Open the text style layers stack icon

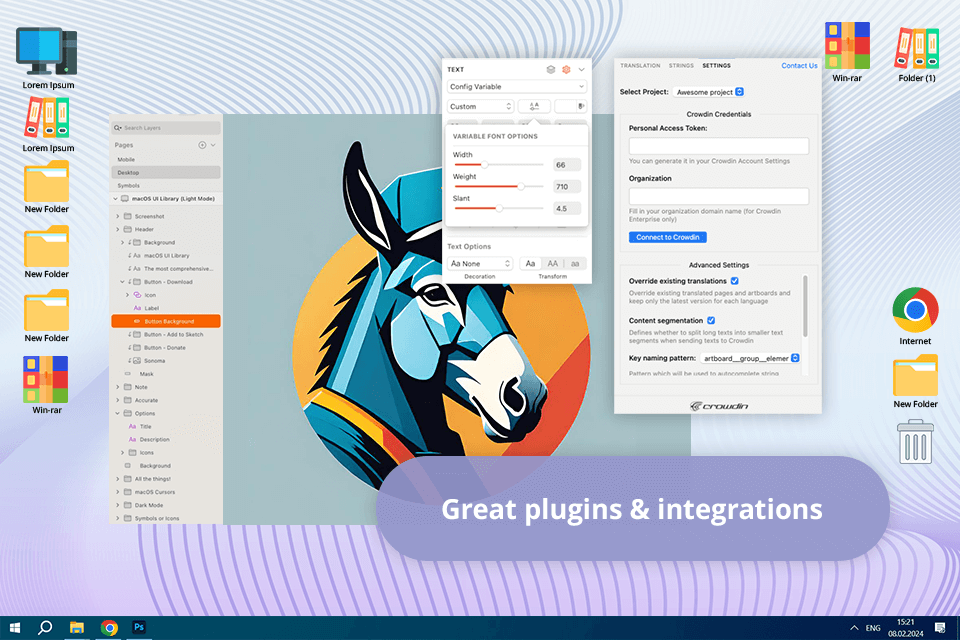[x=550, y=70]
